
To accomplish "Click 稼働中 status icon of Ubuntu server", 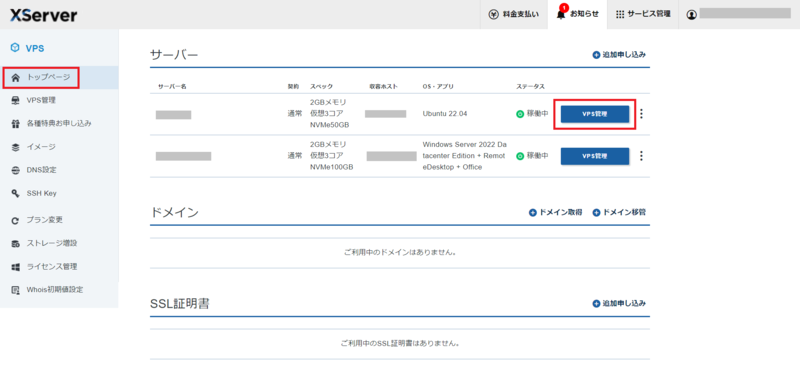I will coord(520,114).
